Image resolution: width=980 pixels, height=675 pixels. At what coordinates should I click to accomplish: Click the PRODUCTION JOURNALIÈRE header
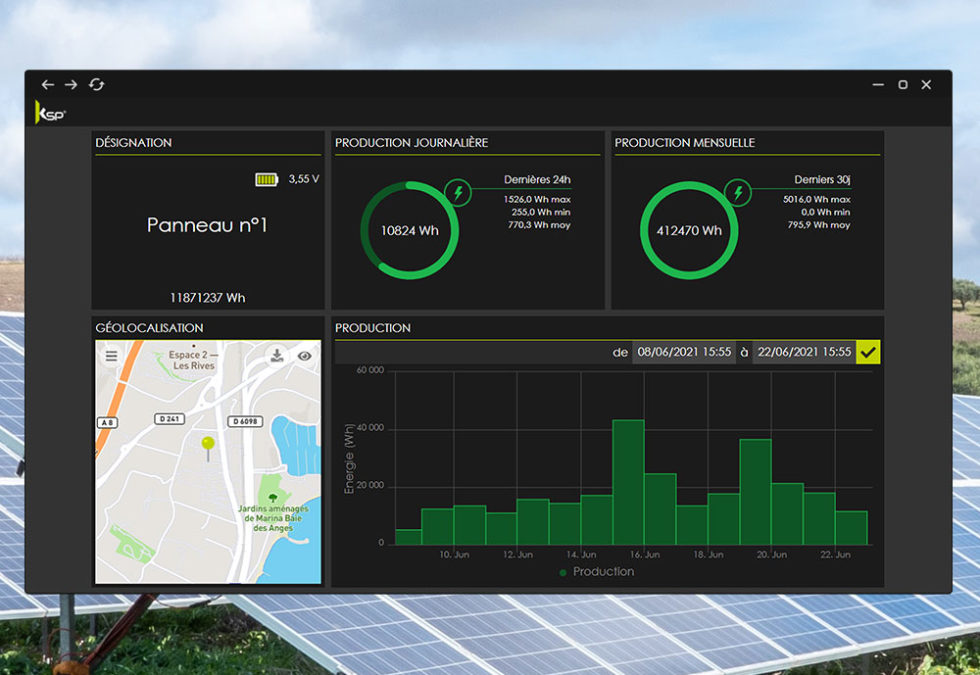click(x=411, y=143)
